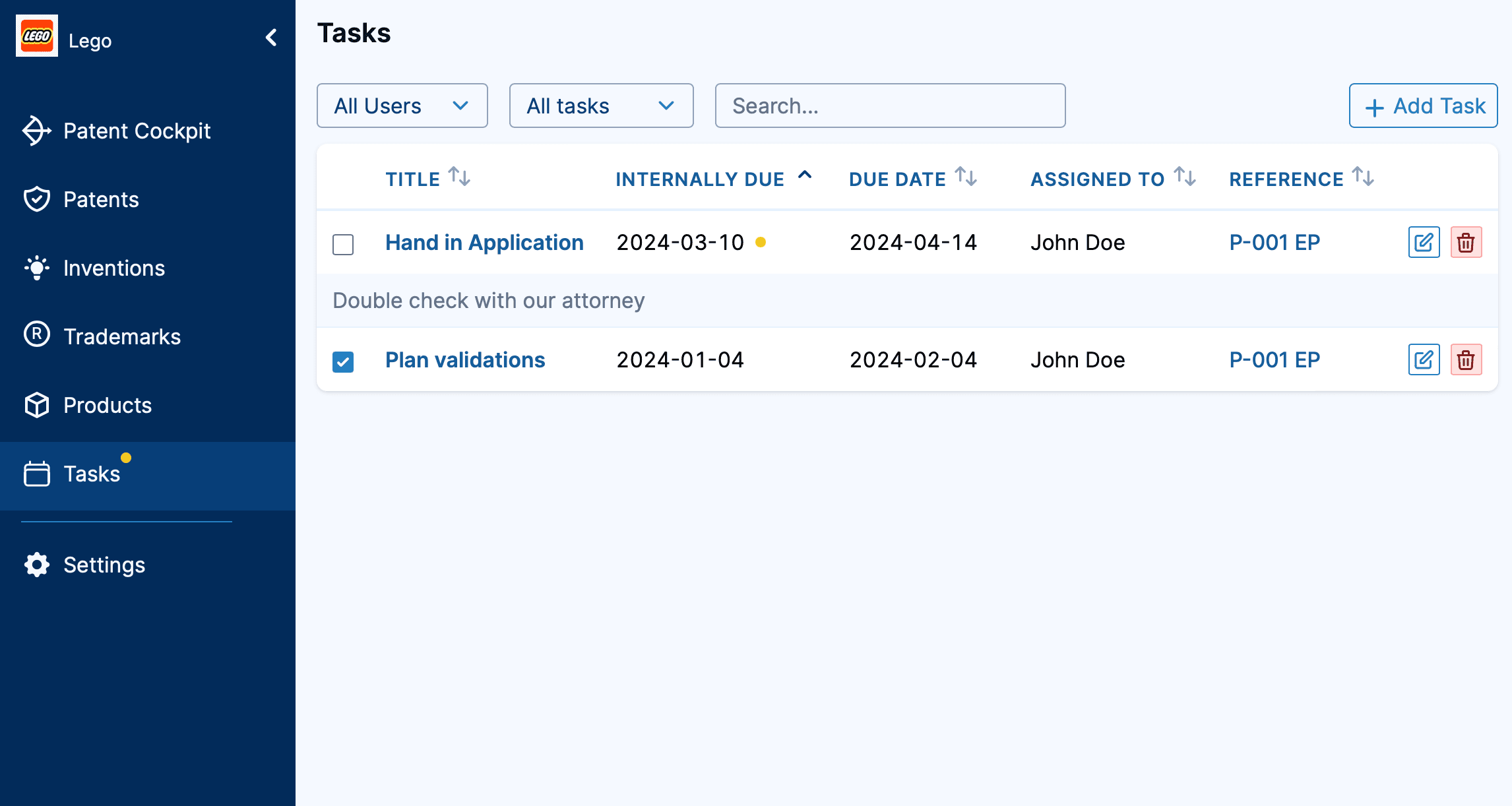This screenshot has height=806, width=1512.
Task: Select the Patents shield icon
Action: 36,199
